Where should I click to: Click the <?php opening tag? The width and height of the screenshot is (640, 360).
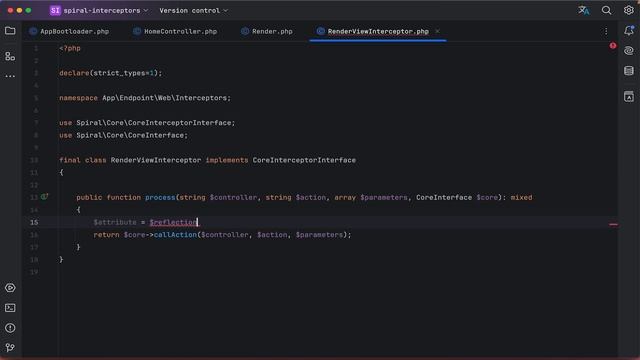click(x=70, y=48)
